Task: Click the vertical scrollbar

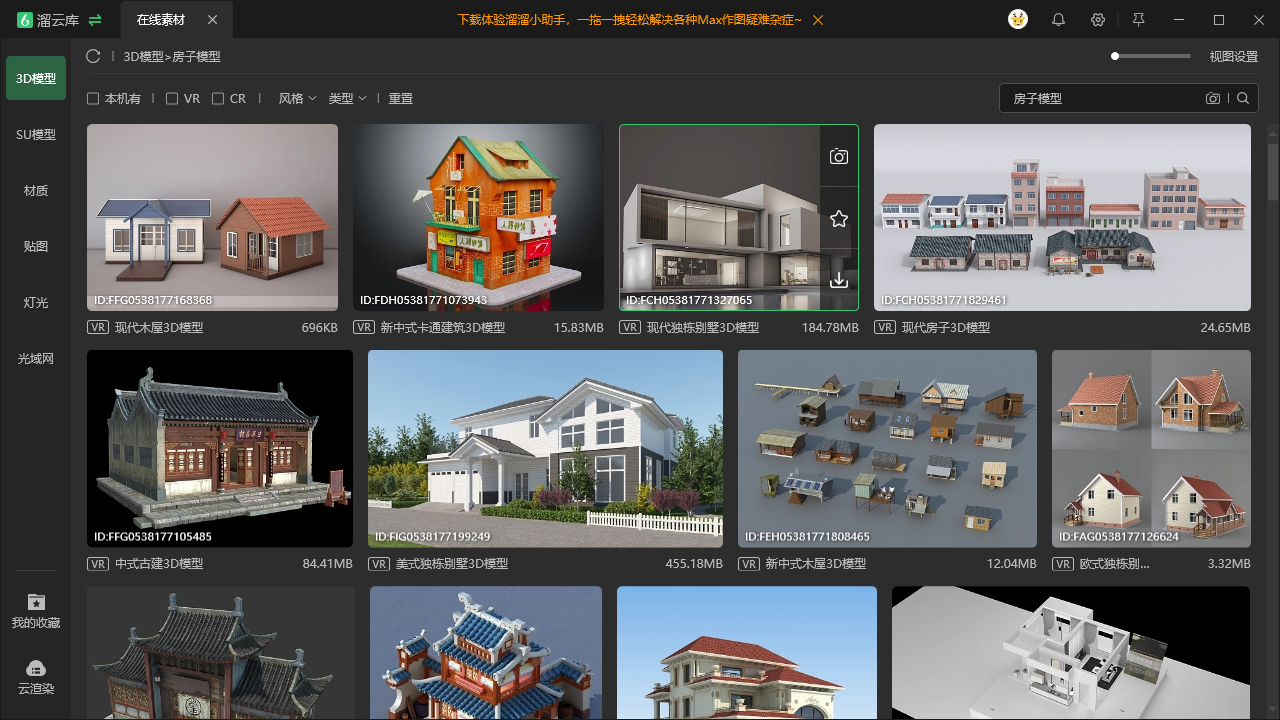Action: [1273, 172]
